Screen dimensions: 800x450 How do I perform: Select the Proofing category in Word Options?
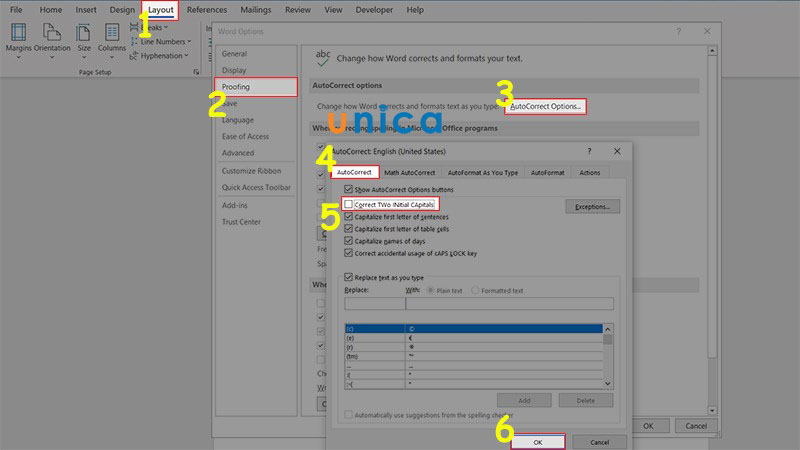255,87
